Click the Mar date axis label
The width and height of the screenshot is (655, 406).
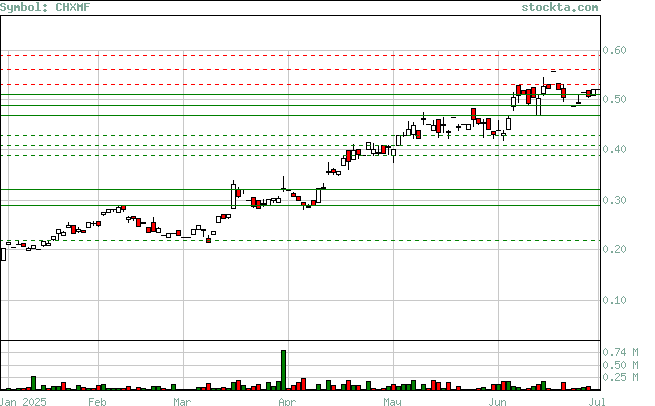(182, 402)
